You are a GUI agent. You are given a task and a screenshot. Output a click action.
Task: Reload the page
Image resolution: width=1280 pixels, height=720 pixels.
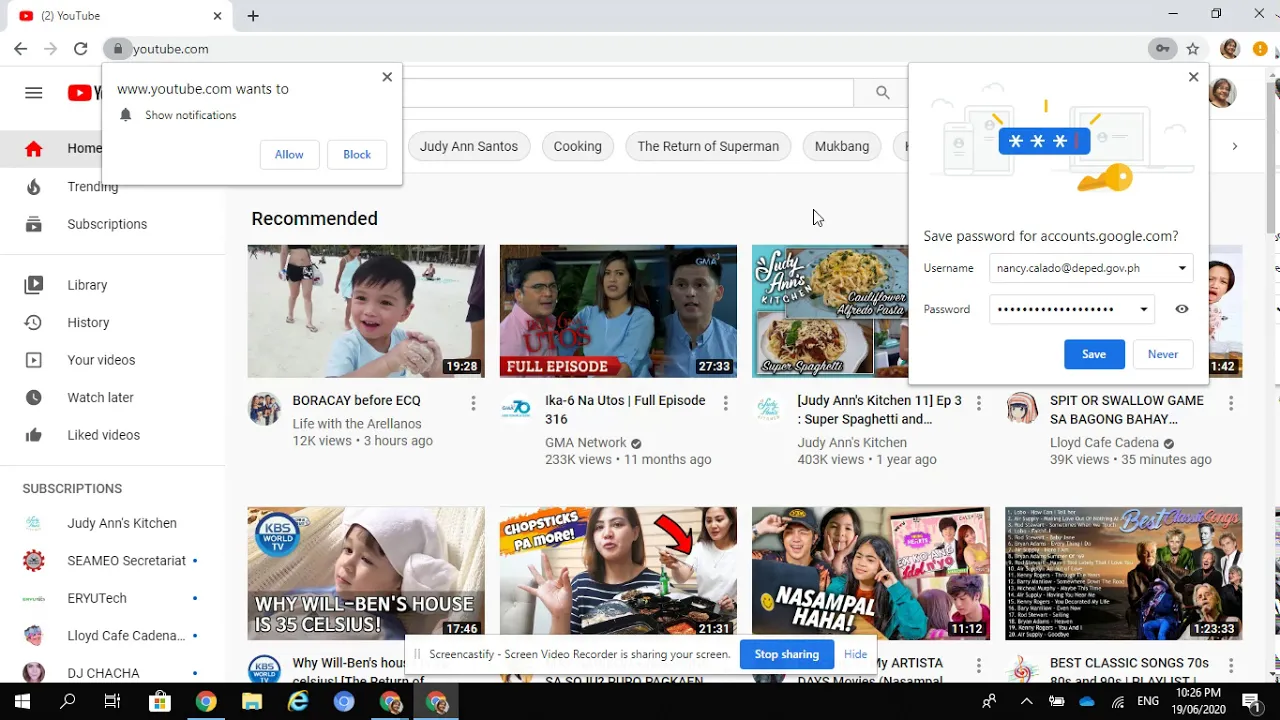click(81, 49)
